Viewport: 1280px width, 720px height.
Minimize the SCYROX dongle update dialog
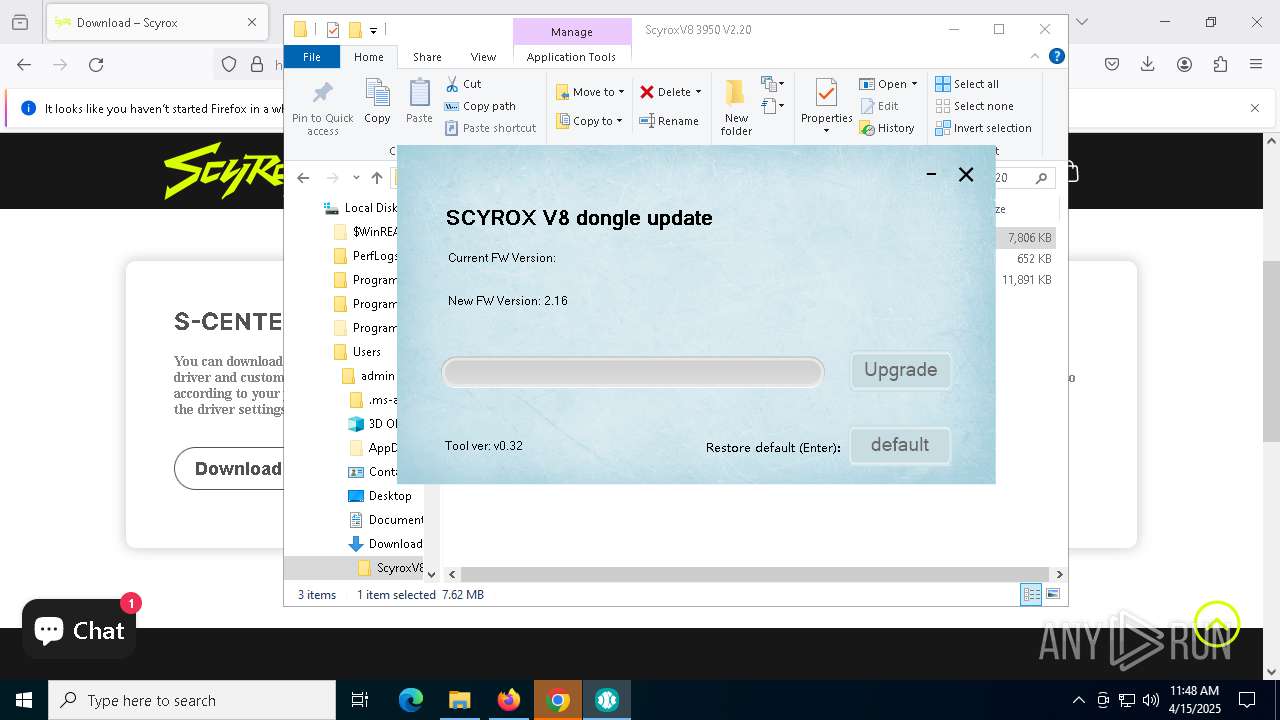coord(931,174)
